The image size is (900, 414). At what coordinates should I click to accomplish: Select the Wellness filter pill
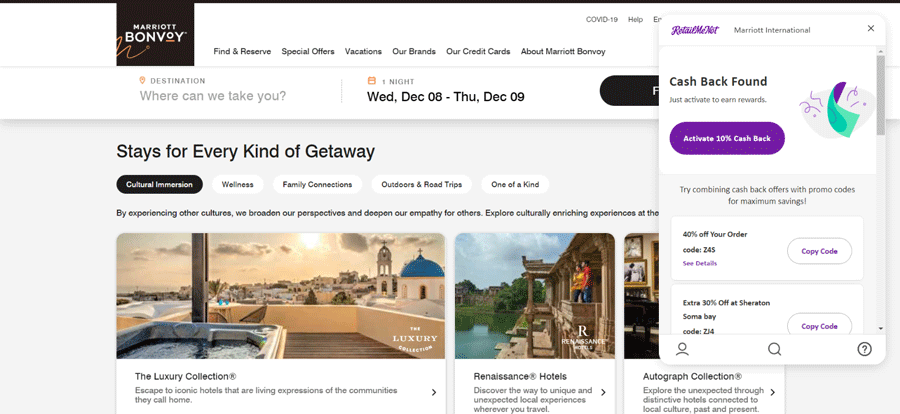click(238, 184)
